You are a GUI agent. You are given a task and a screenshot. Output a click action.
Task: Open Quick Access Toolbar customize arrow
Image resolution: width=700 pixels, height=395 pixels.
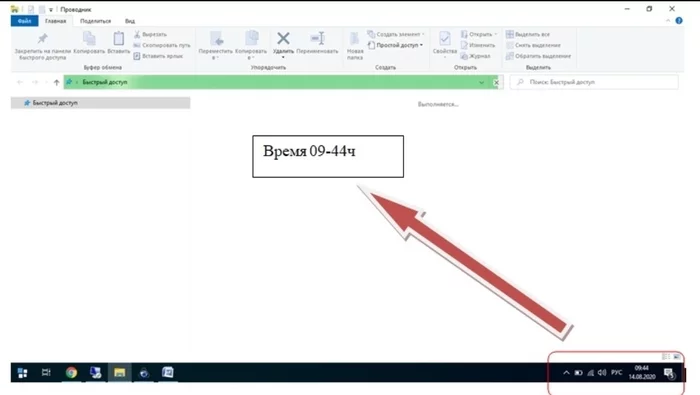(51, 9)
